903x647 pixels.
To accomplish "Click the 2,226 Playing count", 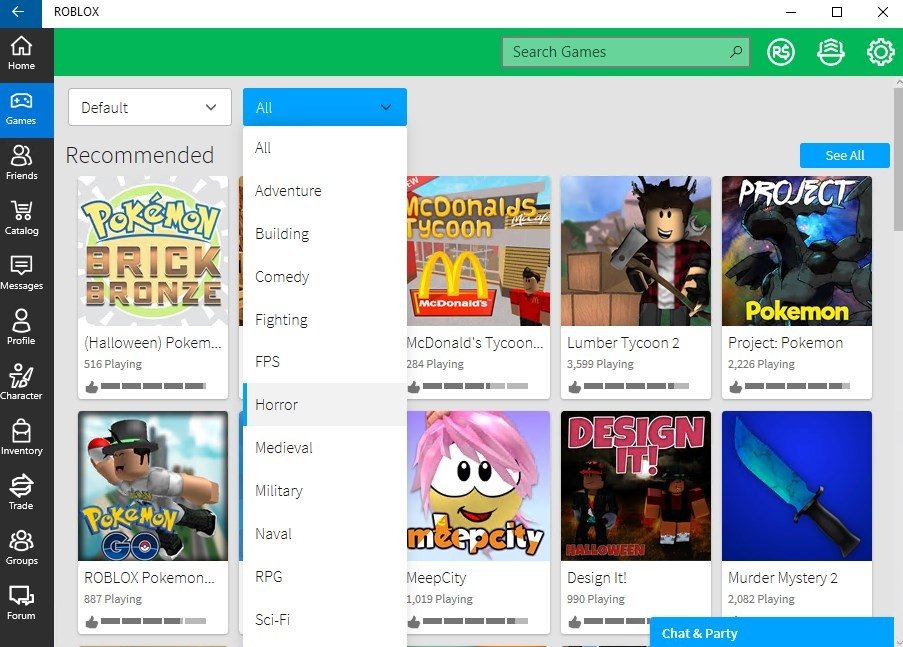I will click(761, 364).
